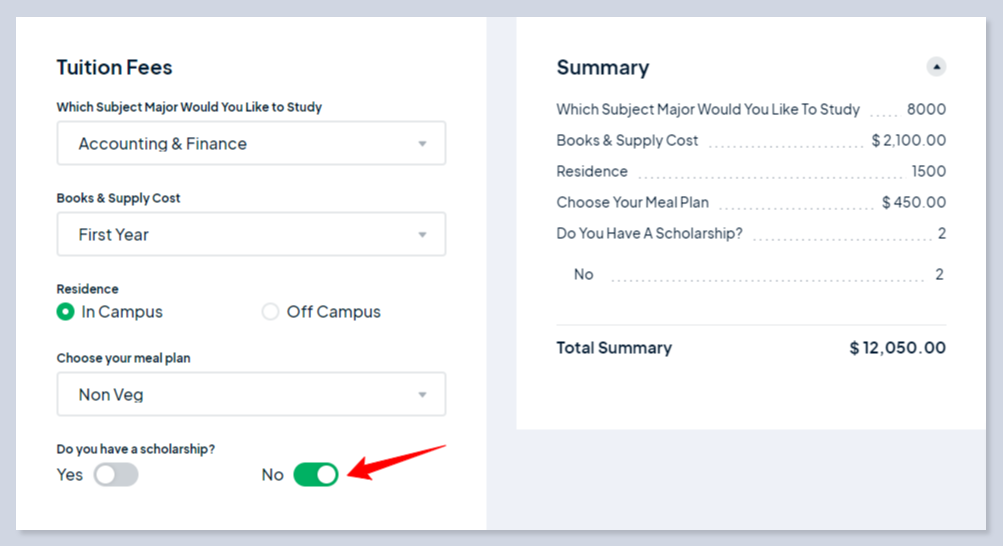1003x546 pixels.
Task: Collapse the Summary panel arrow icon
Action: pos(936,67)
